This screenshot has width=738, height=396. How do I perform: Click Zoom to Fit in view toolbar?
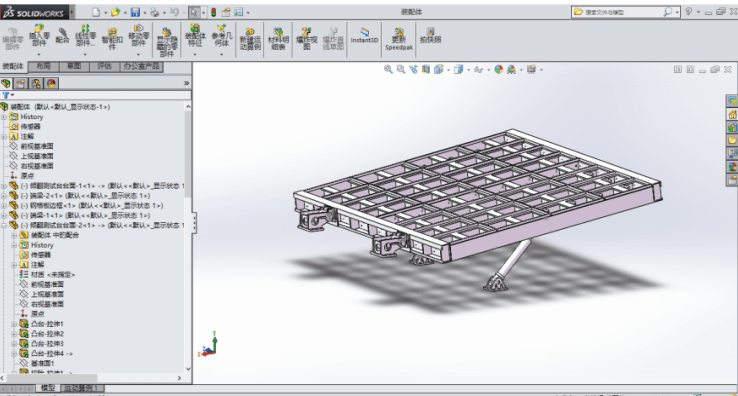(x=388, y=69)
